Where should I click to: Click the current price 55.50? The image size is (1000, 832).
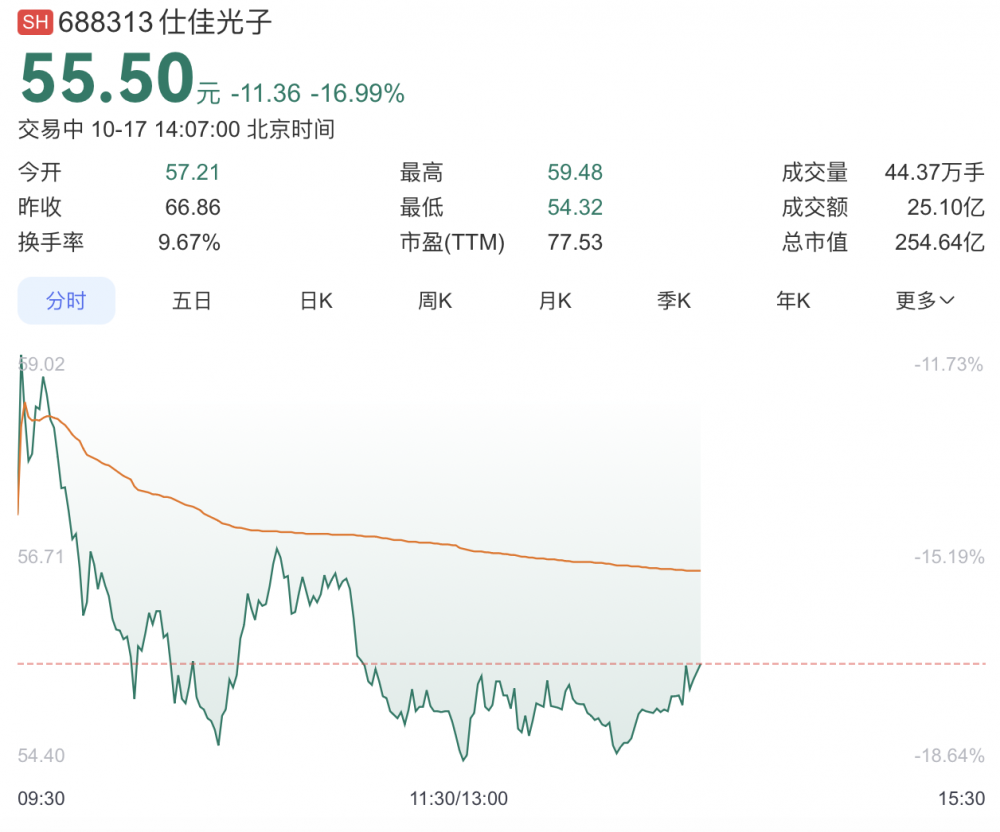pos(107,78)
